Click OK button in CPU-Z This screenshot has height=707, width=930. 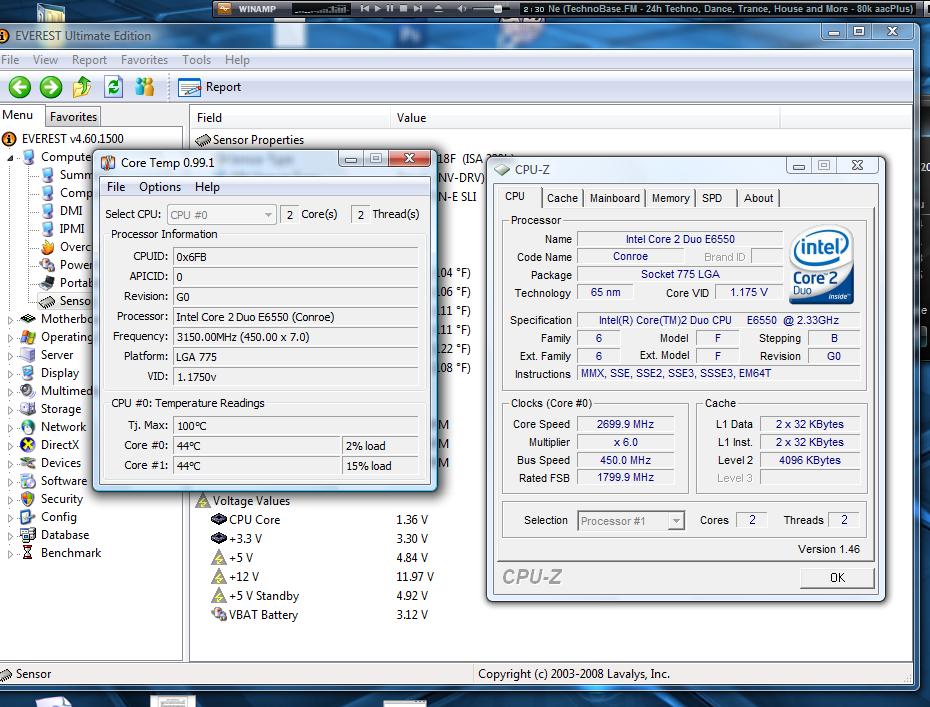pyautogui.click(x=837, y=578)
